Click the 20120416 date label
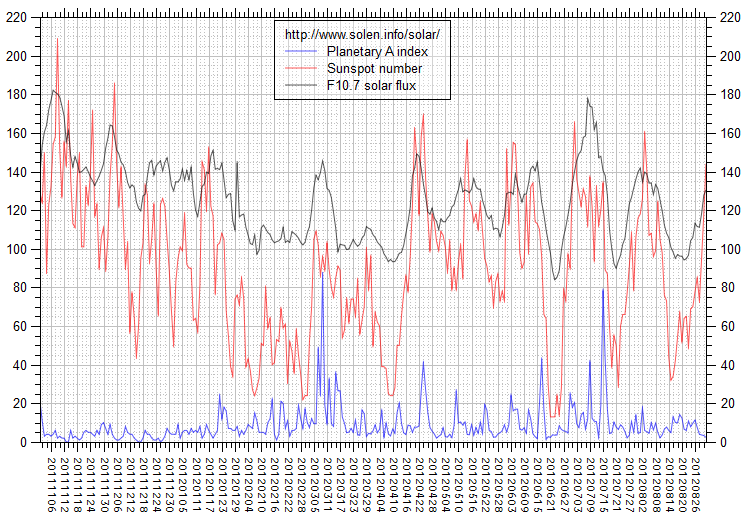The image size is (752, 529). click(x=407, y=485)
